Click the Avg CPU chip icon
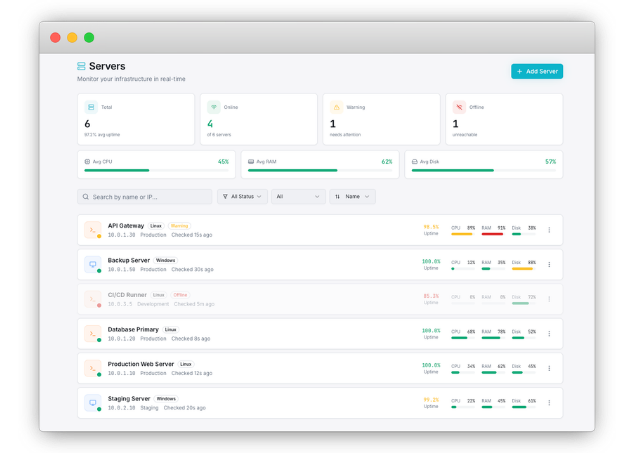The image size is (634, 453). pyautogui.click(x=87, y=161)
